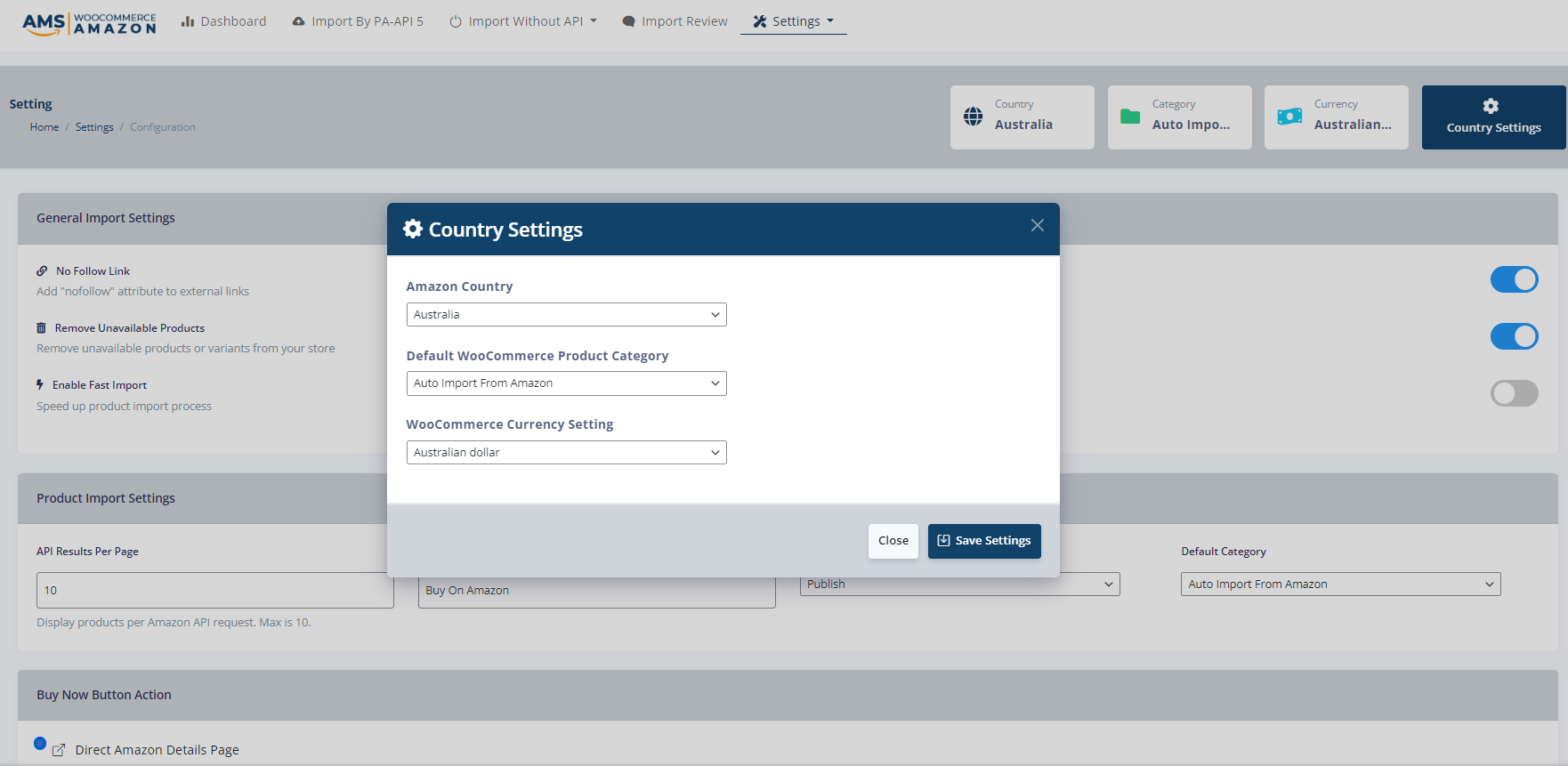1568x766 pixels.
Task: Click the lightning icon beside Enable Fast Import
Action: (x=40, y=384)
